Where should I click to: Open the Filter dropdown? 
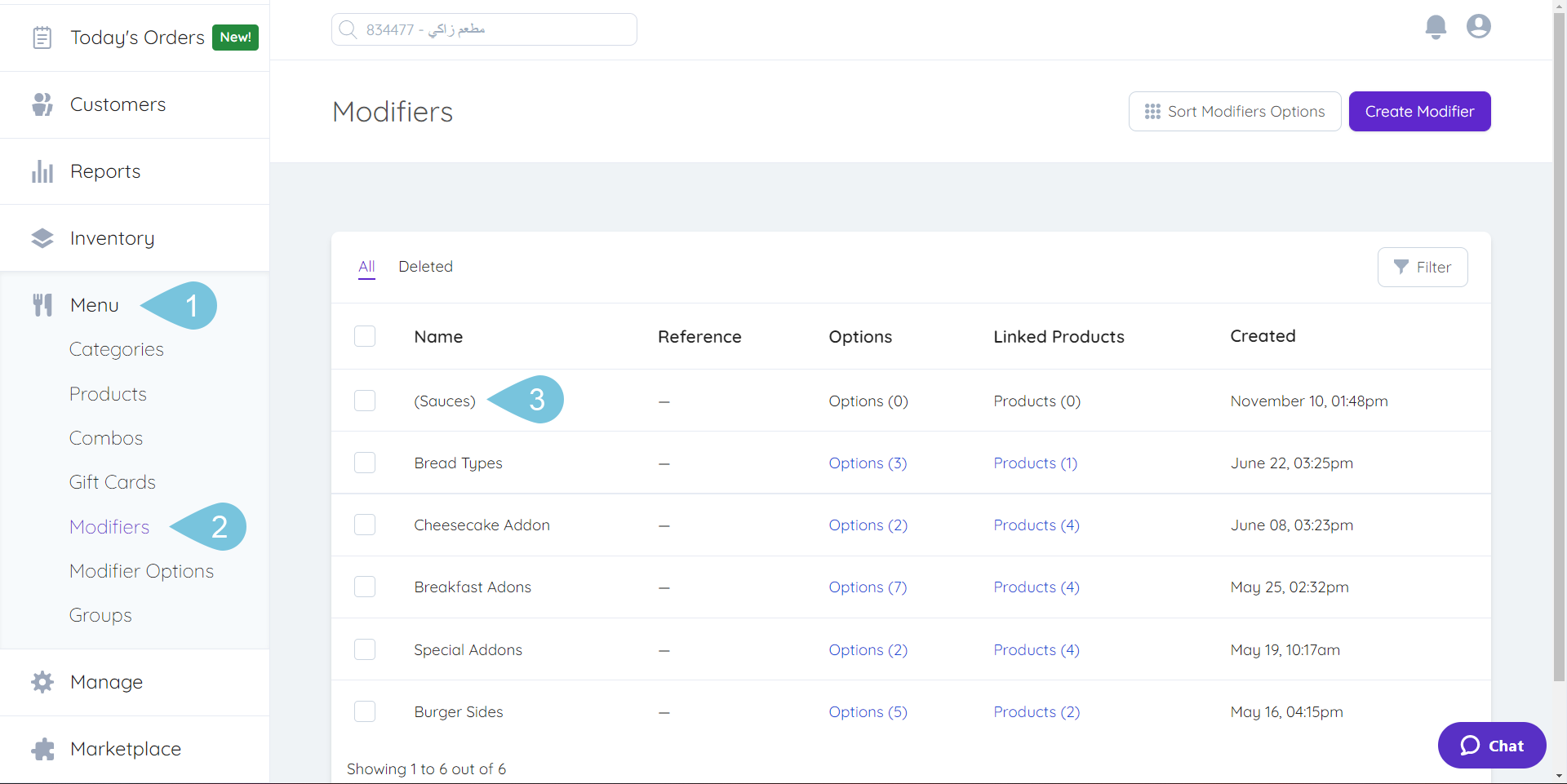1423,267
